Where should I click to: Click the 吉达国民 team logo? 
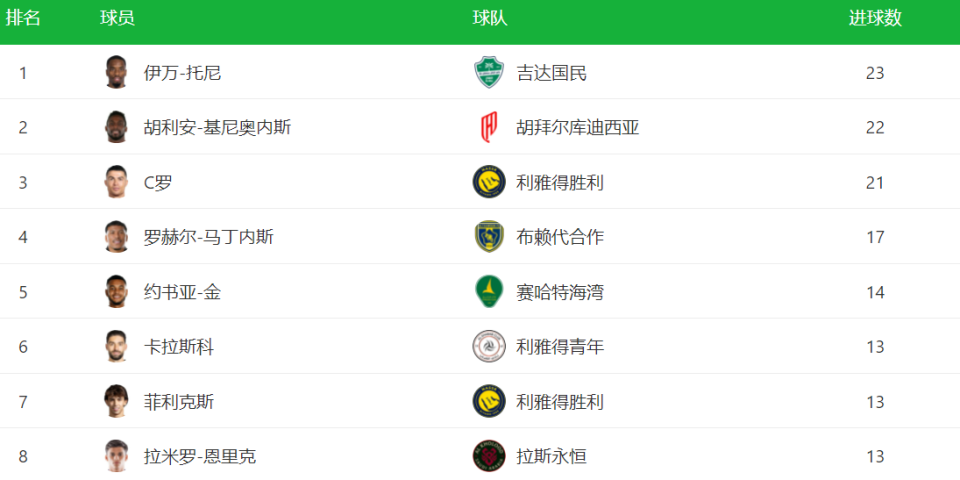(488, 73)
